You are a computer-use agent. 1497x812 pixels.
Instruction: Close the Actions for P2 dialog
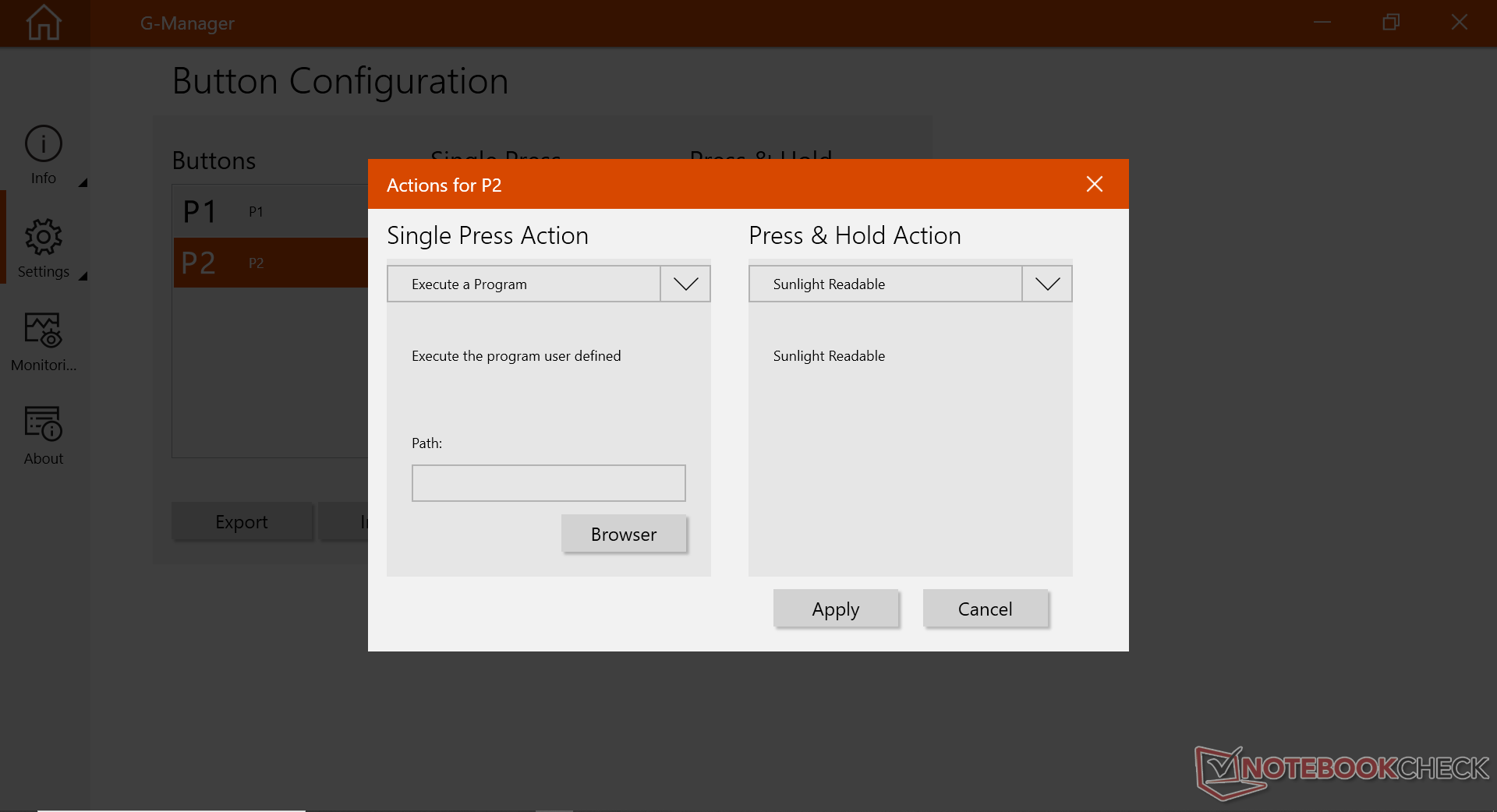1095,184
